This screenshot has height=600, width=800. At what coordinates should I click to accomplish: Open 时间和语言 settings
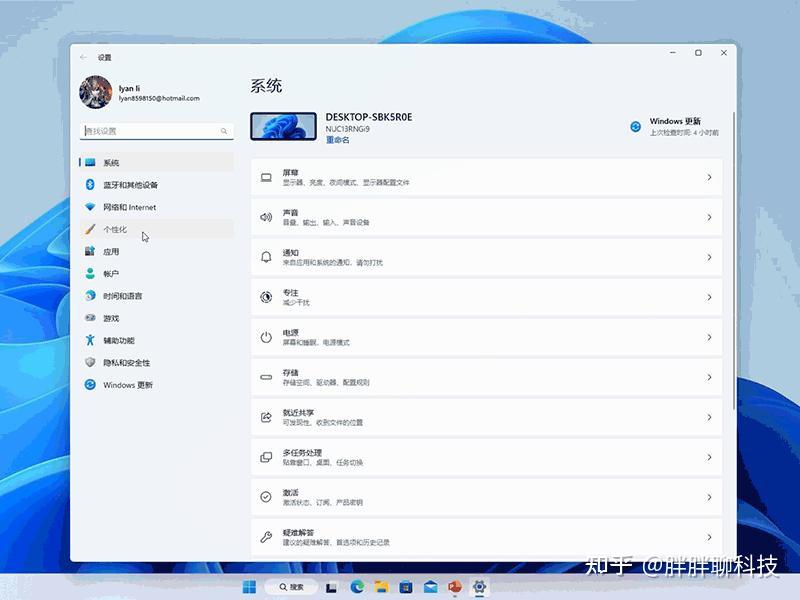coord(119,296)
